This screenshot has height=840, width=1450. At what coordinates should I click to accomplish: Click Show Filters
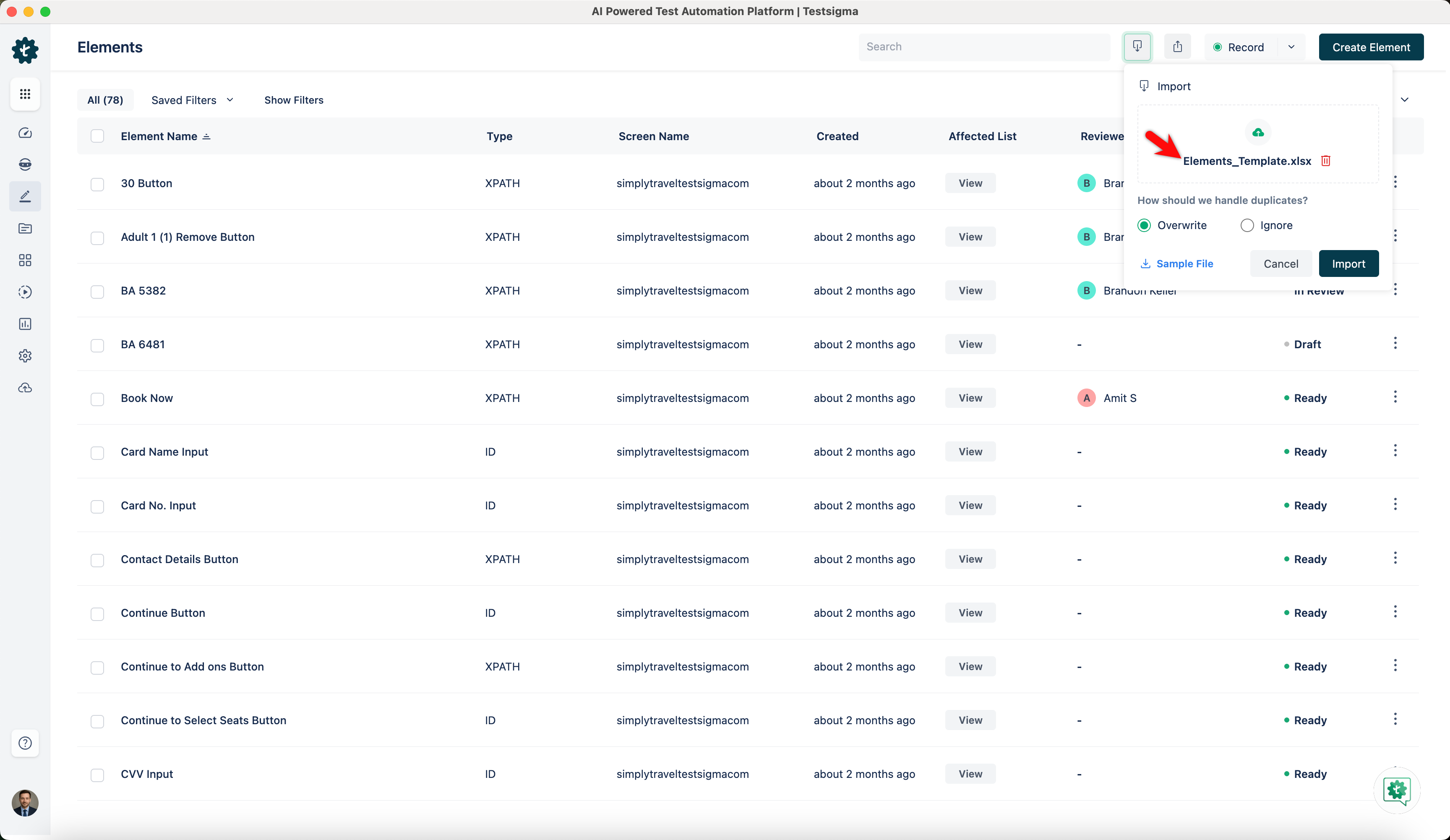tap(293, 100)
